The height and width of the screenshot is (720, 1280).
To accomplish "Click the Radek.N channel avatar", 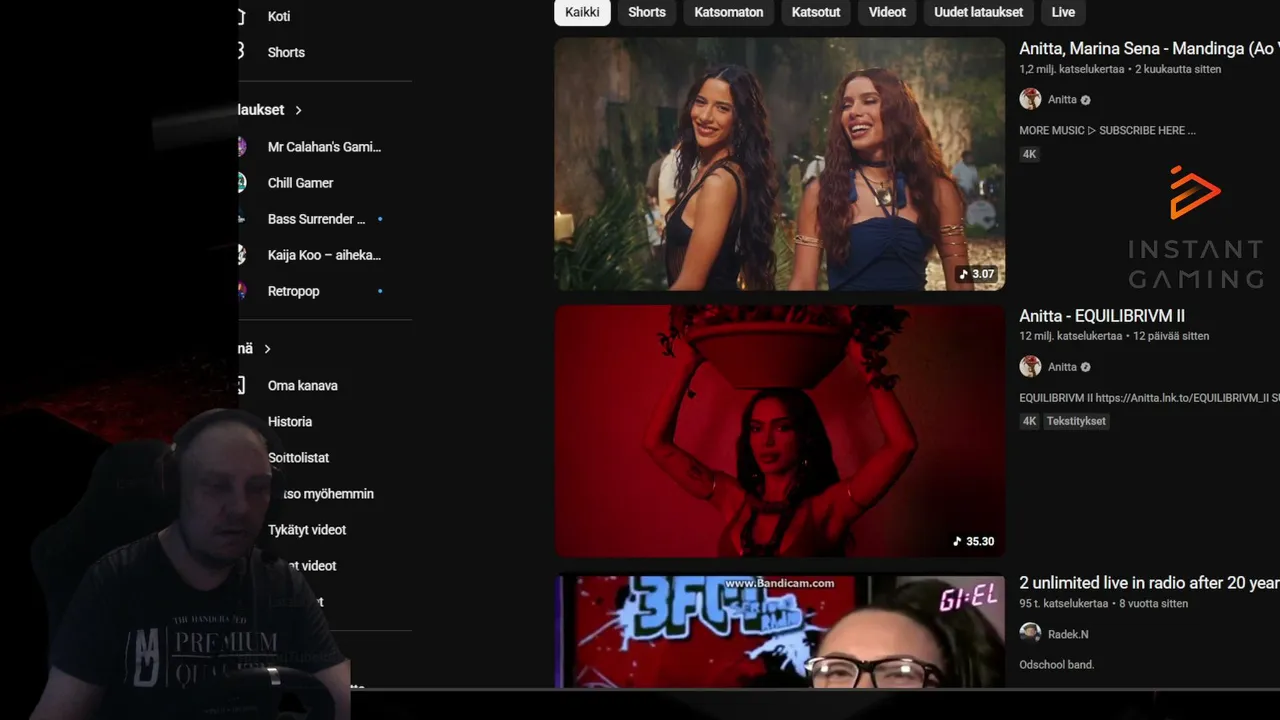I will [1030, 633].
